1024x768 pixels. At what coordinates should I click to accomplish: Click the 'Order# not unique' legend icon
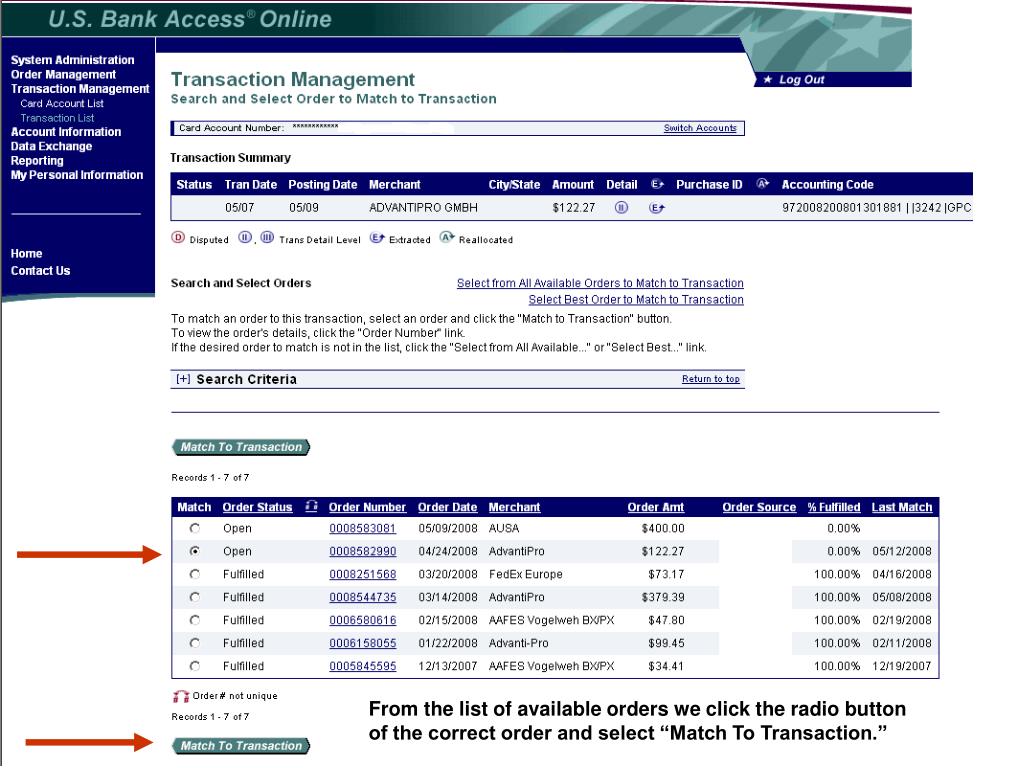point(180,696)
